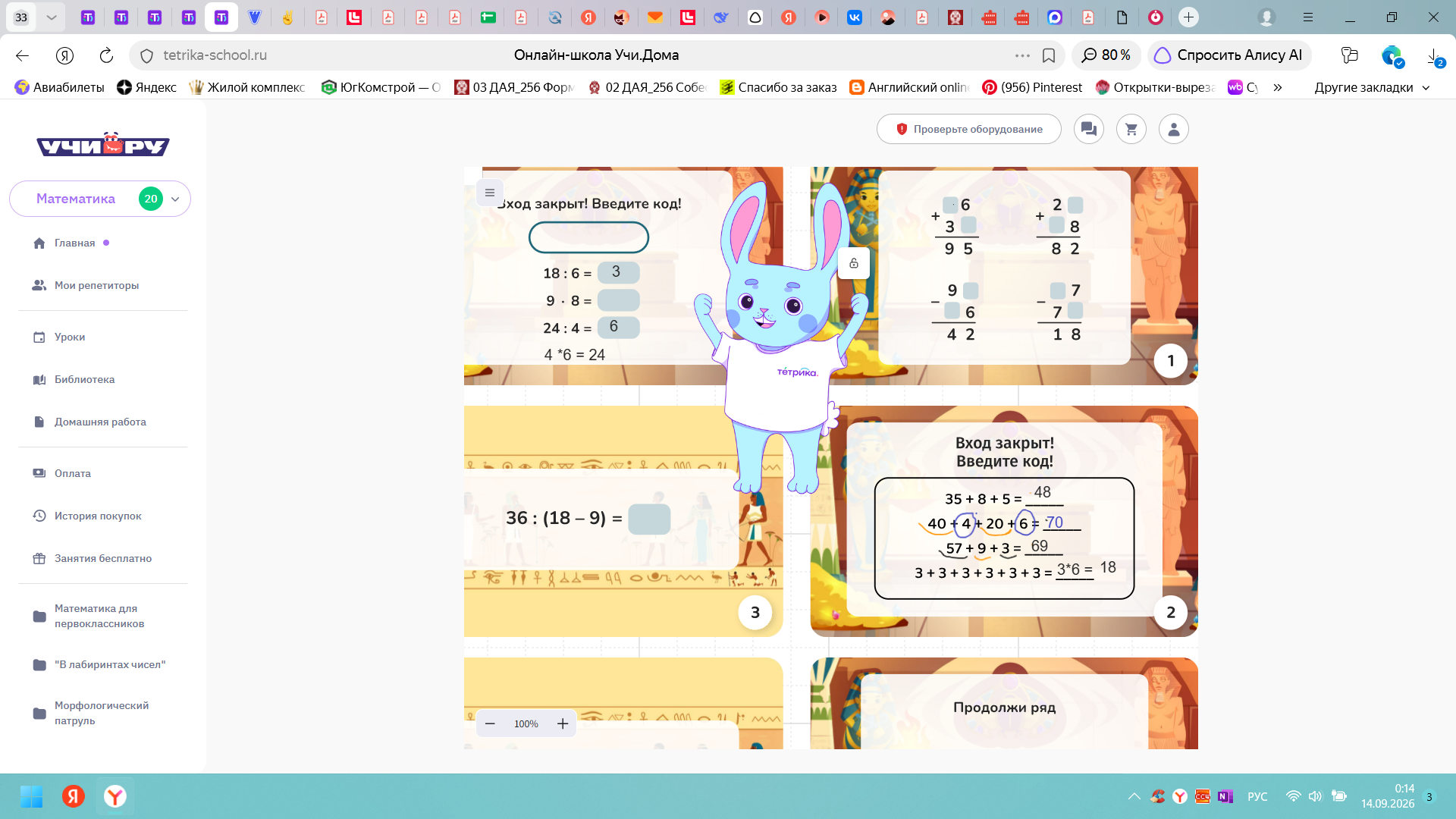Click Спросить Алису AI button

click(x=1230, y=55)
